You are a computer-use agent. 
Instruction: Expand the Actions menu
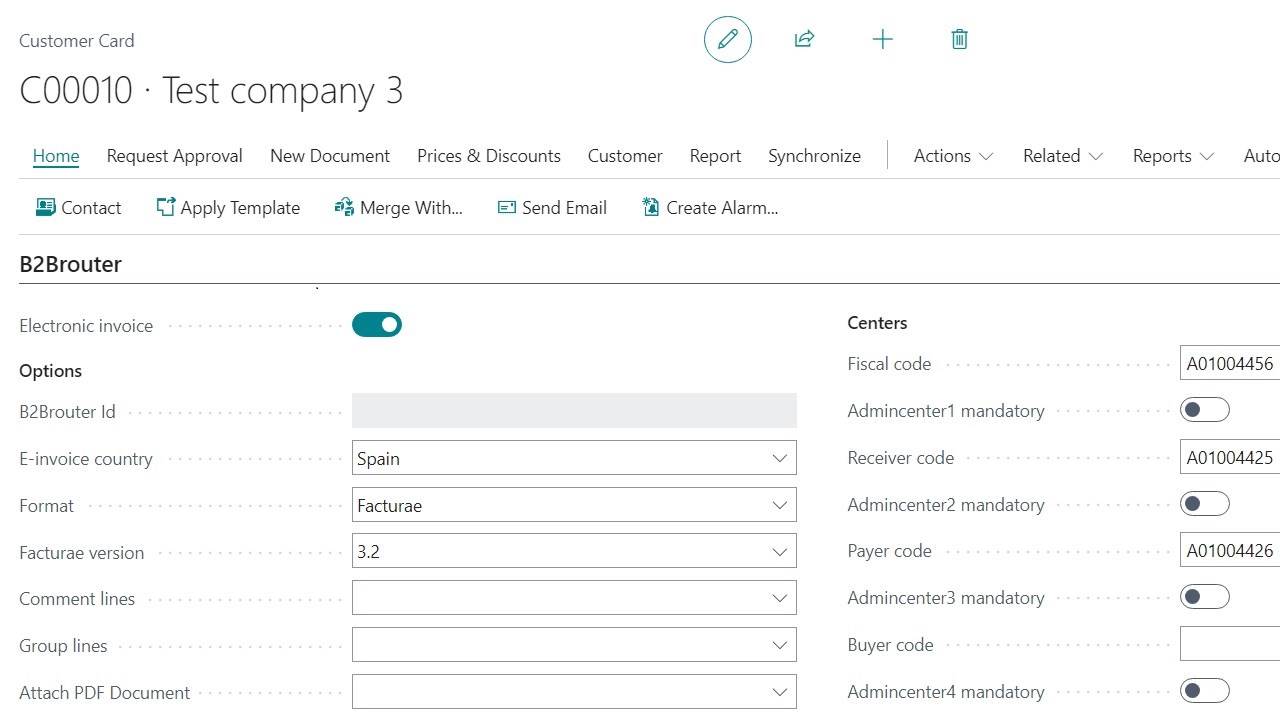click(x=953, y=156)
